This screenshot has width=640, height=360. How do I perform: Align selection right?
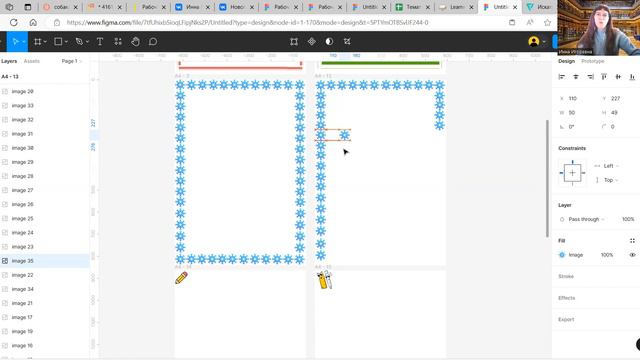[590, 77]
